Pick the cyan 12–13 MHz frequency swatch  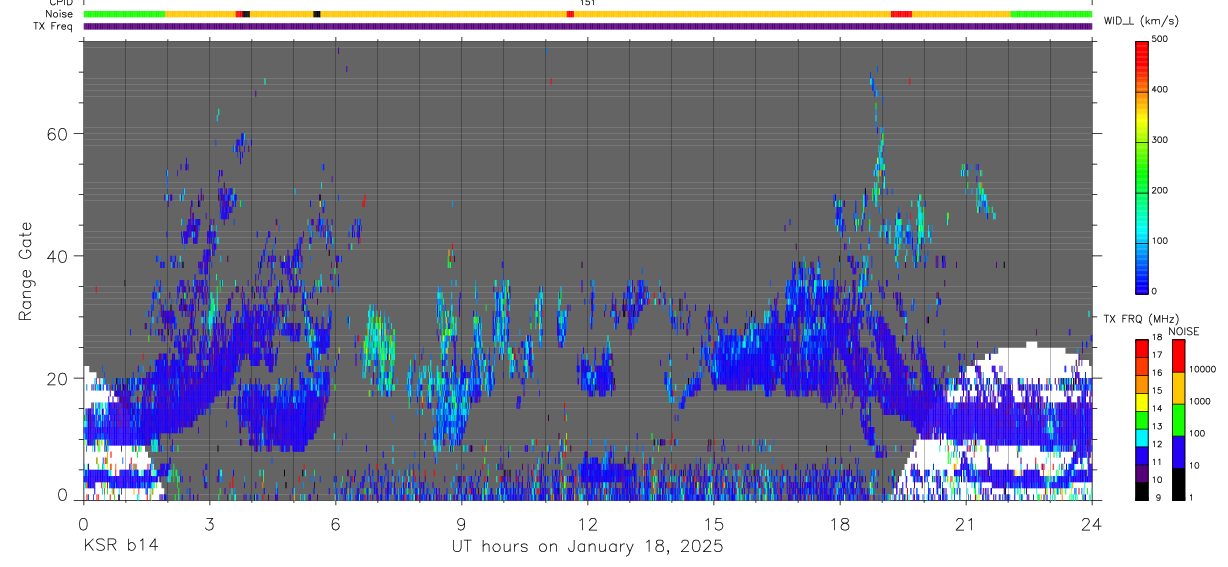[1142, 437]
